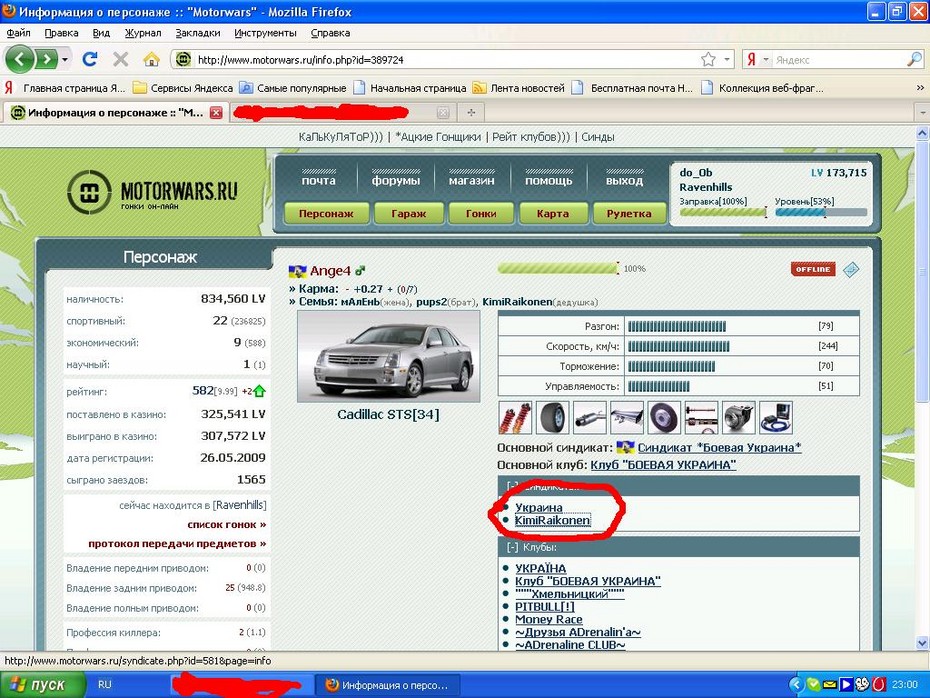The height and width of the screenshot is (698, 930).
Task: Click the tire upgrade icon
Action: [552, 417]
